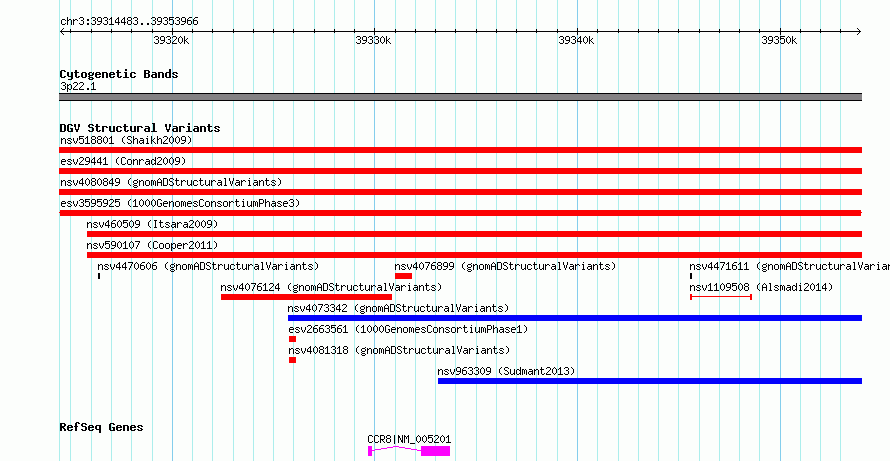Click the esv2663561 small red variant box
This screenshot has width=890, height=461.
pyautogui.click(x=292, y=339)
